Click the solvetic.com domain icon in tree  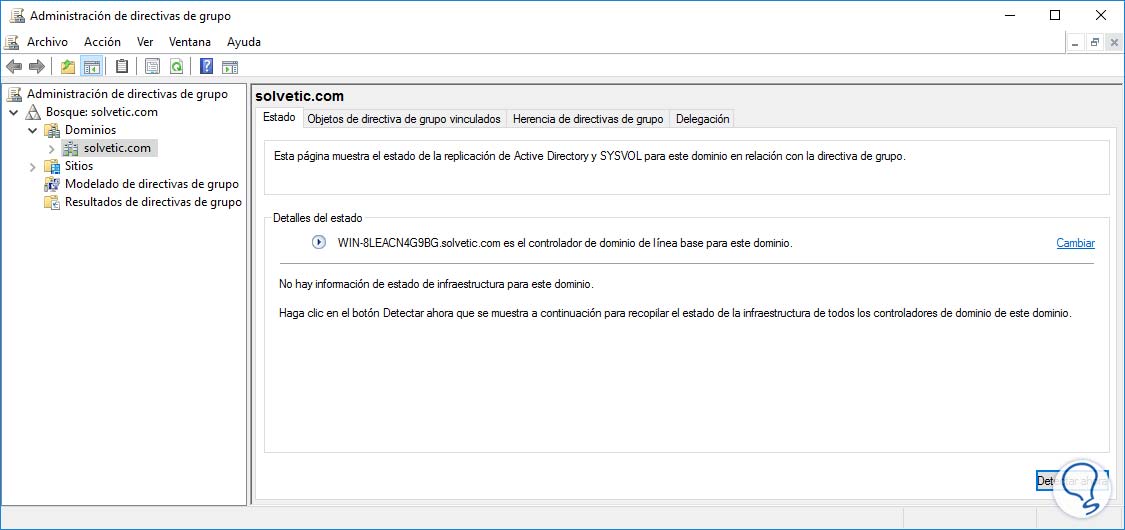tap(70, 148)
